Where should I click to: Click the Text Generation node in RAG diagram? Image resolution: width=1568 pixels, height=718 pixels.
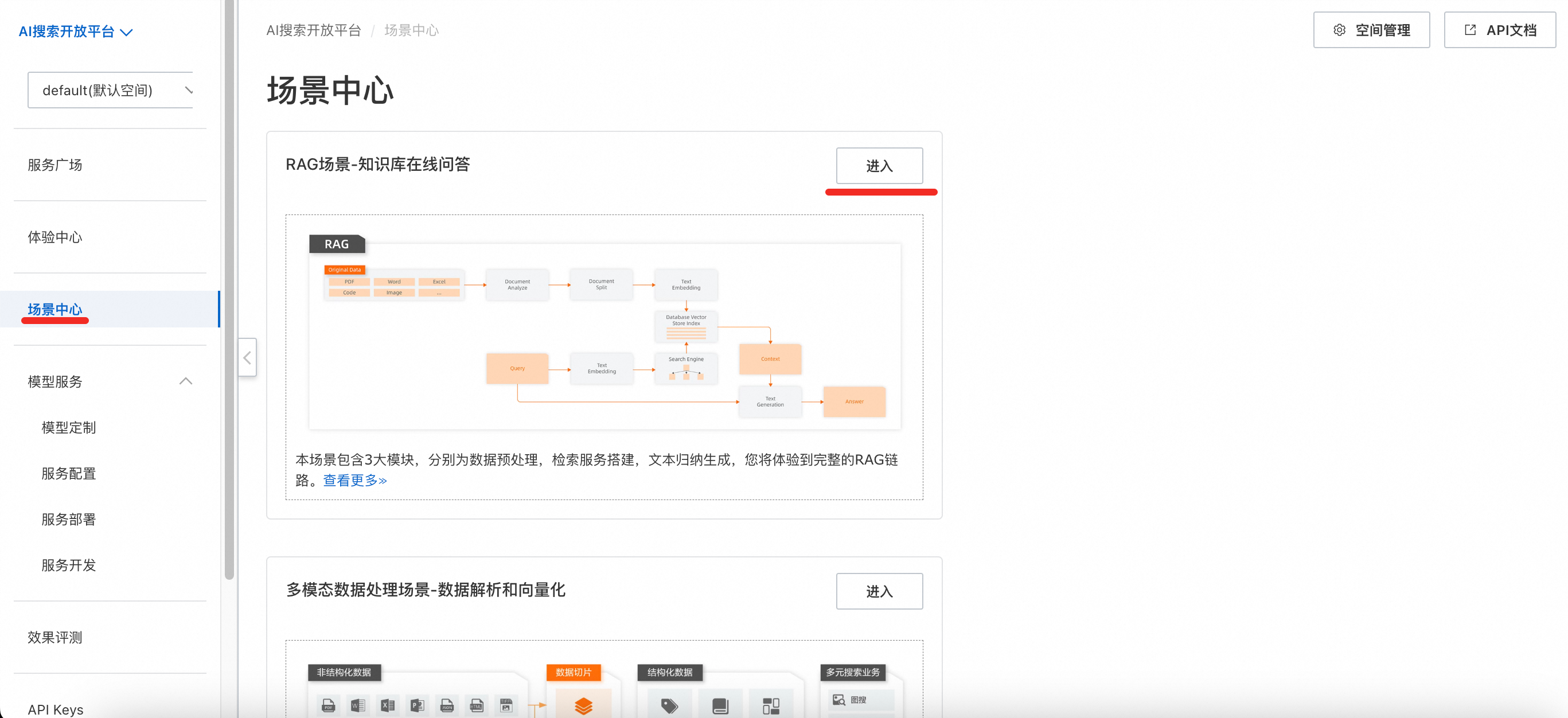click(x=770, y=401)
